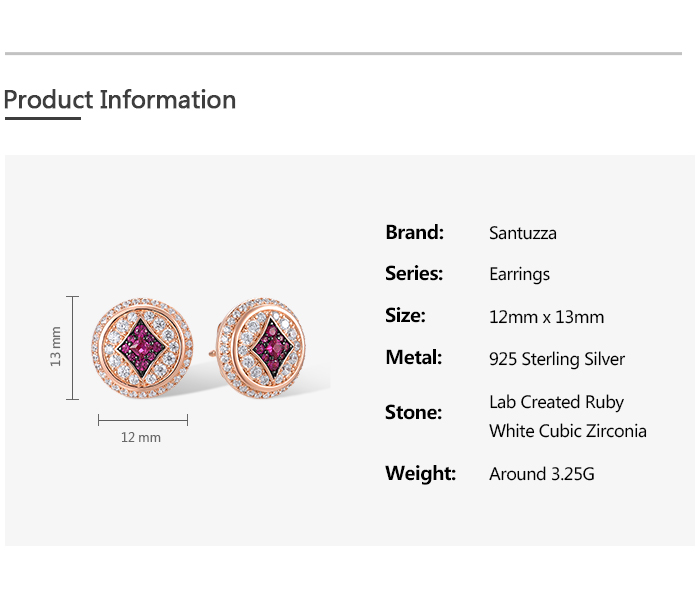700x596 pixels.
Task: Click the dark underline beneath the heading
Action: (x=42, y=118)
